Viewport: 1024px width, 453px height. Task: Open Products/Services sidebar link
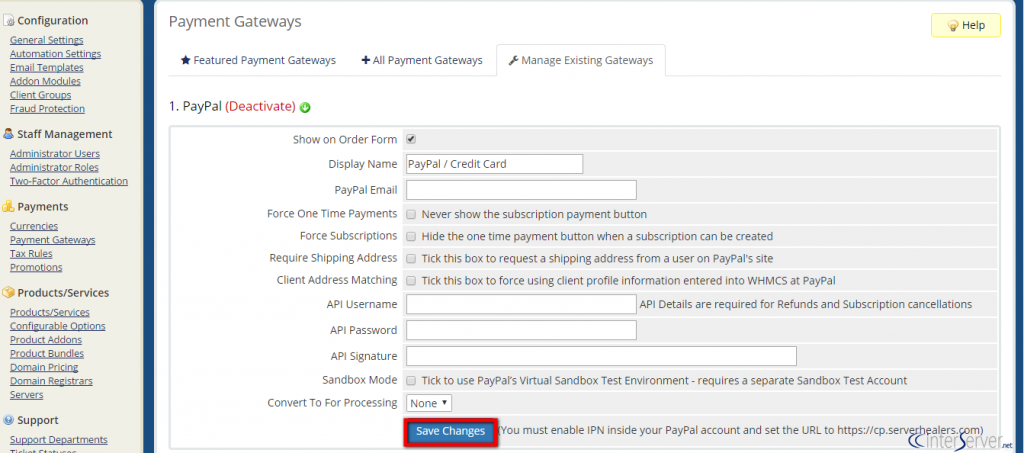click(x=50, y=312)
